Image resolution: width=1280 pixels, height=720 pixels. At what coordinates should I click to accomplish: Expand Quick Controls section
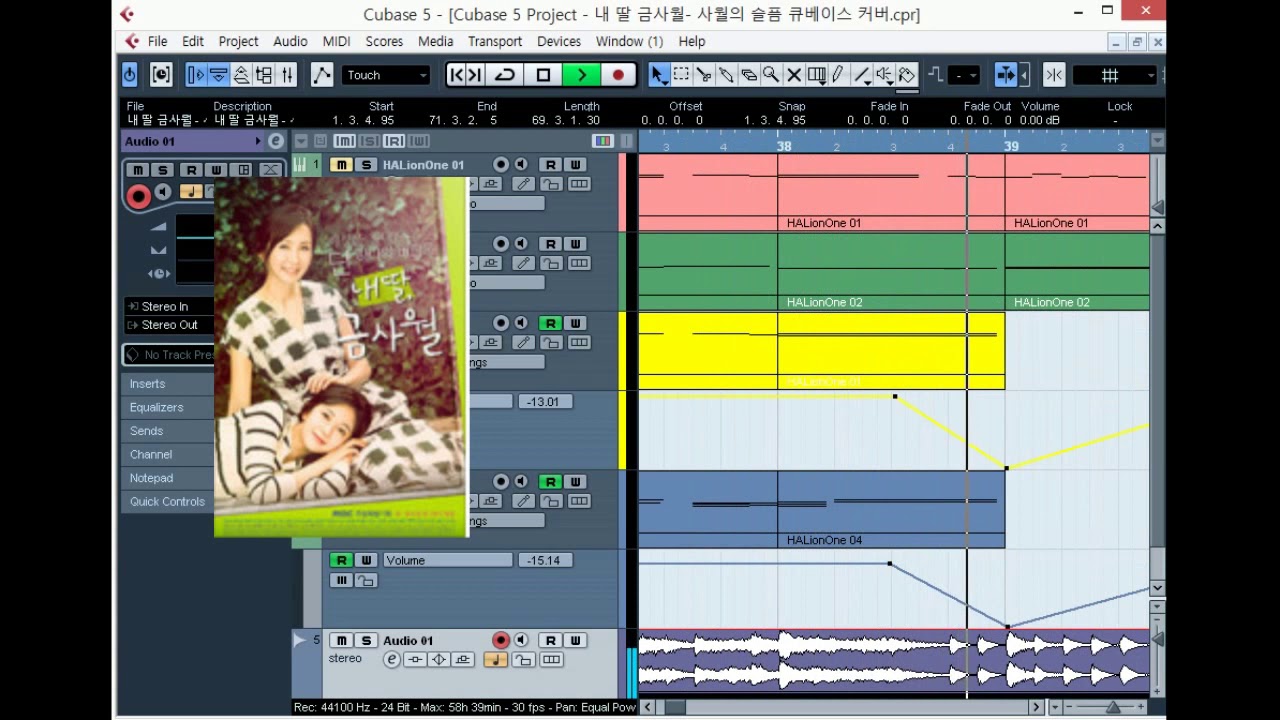pyautogui.click(x=168, y=502)
